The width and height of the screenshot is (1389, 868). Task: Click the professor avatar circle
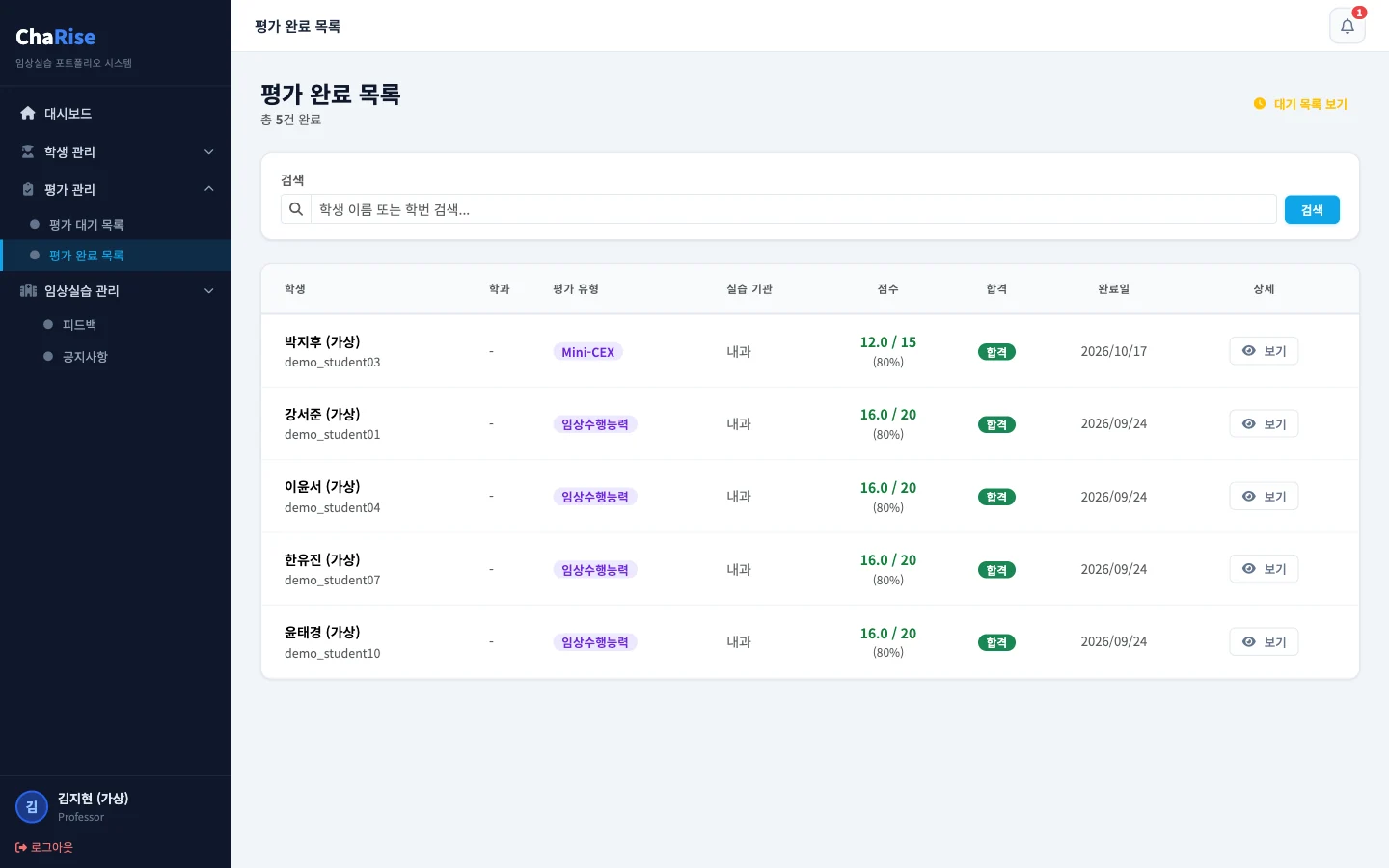coord(32,807)
